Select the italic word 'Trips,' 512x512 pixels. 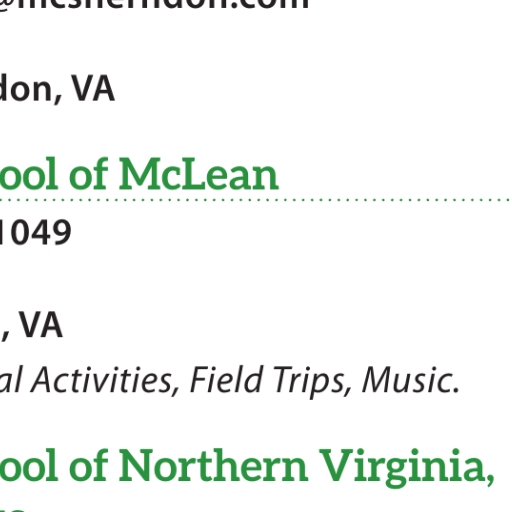(312, 381)
